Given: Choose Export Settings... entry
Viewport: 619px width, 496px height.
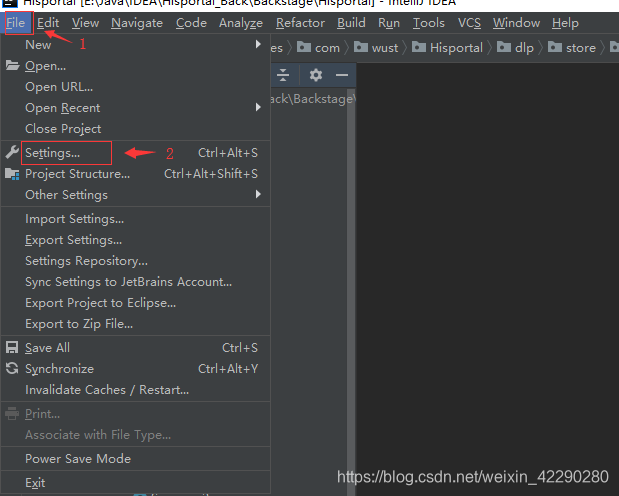Looking at the screenshot, I should (135, 240).
